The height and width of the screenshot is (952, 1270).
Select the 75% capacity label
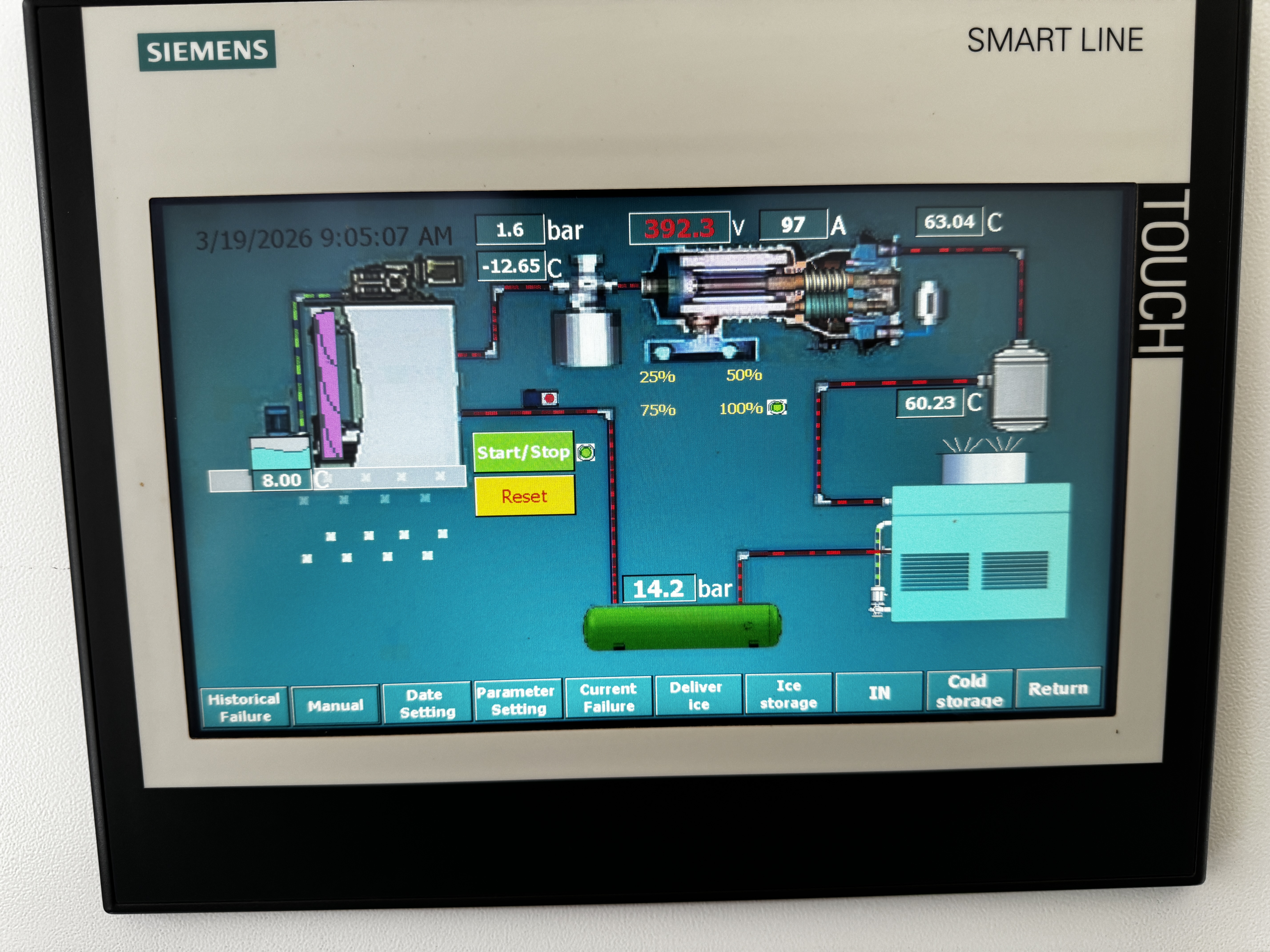[658, 410]
